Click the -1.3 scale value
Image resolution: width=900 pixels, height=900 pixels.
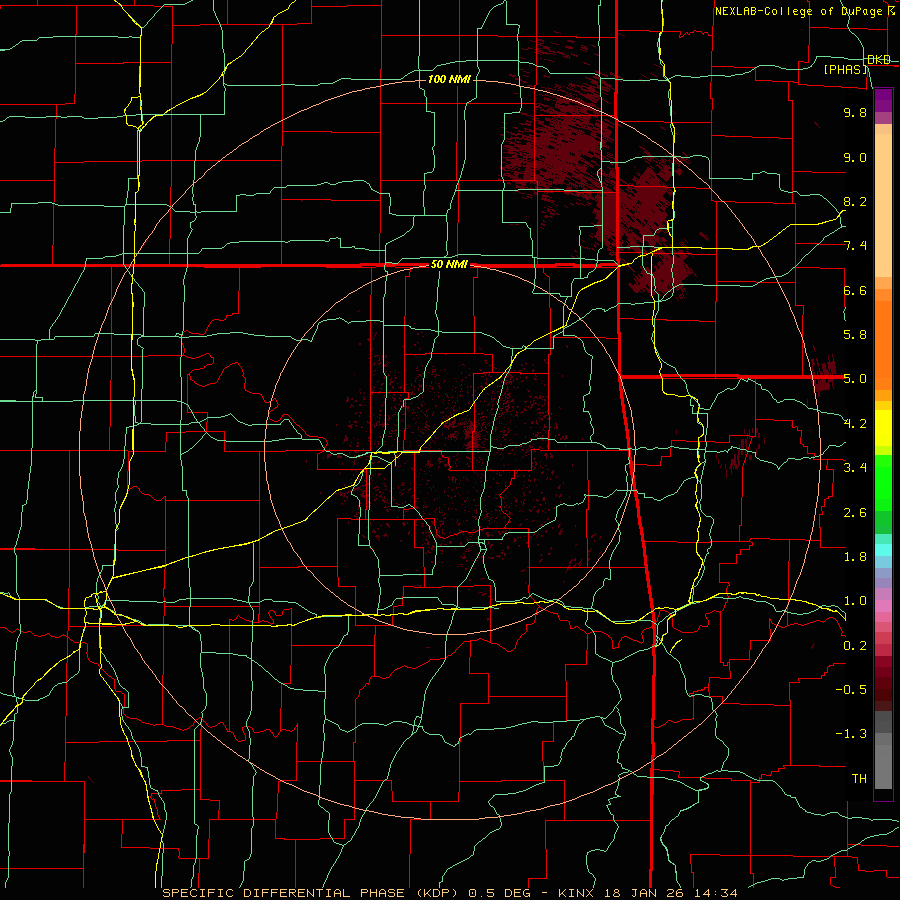[851, 734]
